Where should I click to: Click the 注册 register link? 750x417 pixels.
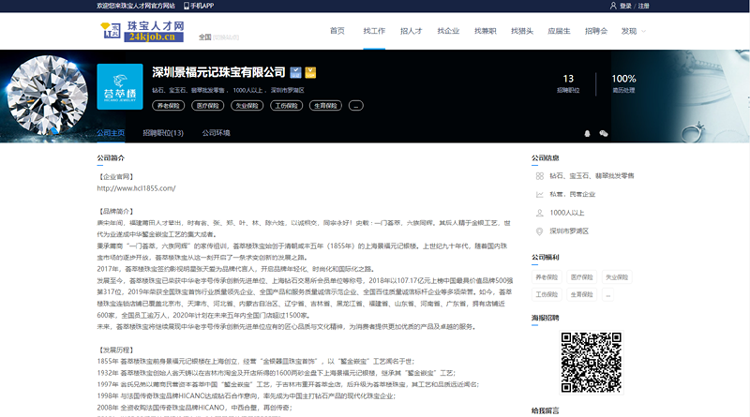[644, 6]
